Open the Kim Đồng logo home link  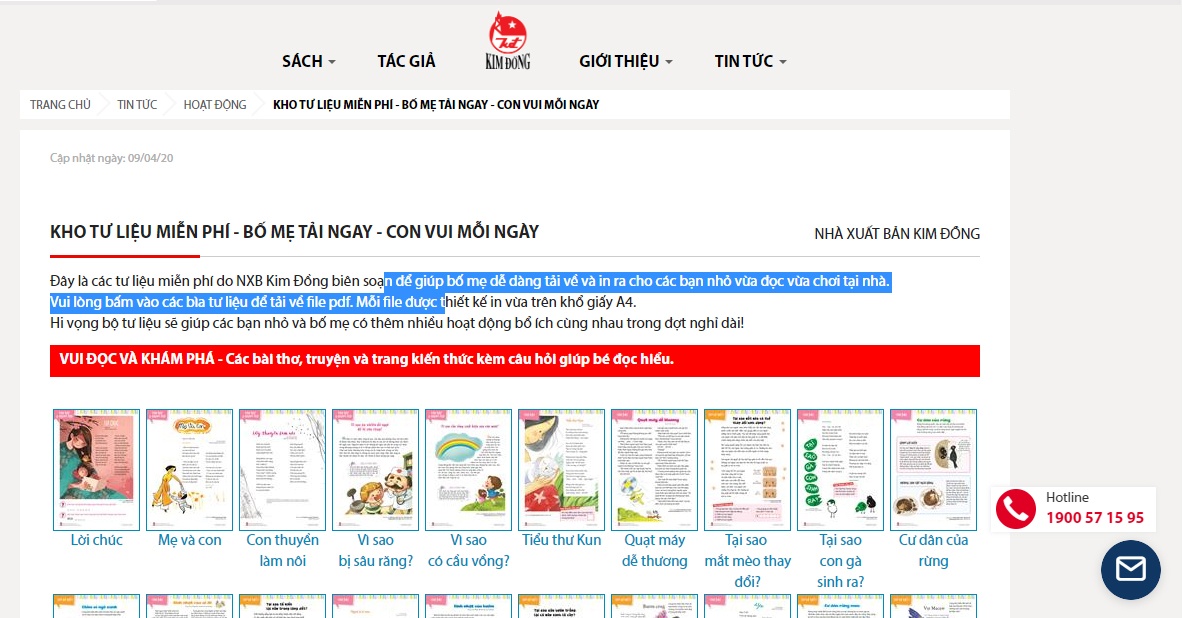click(507, 41)
